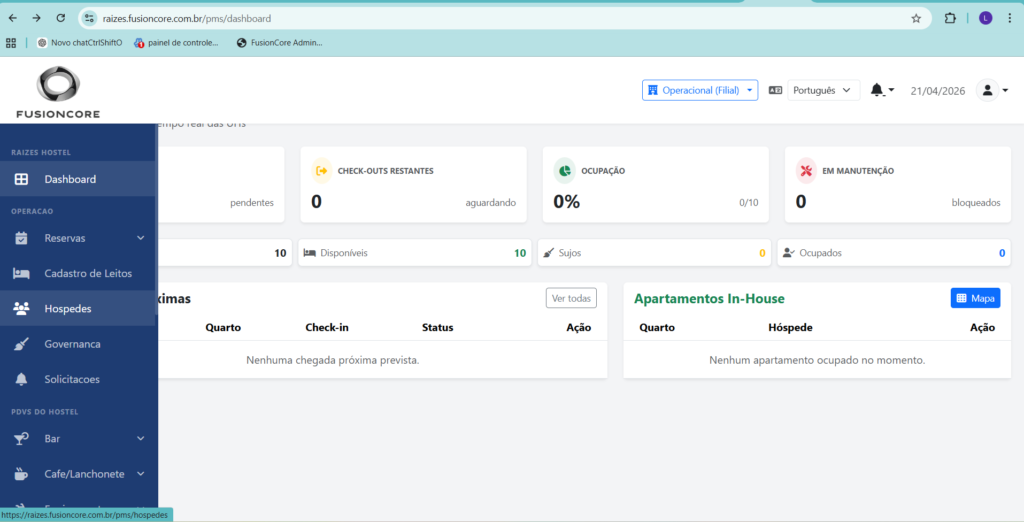Bookmark page with the star icon
Screen dimensions: 1024x522
916,18
